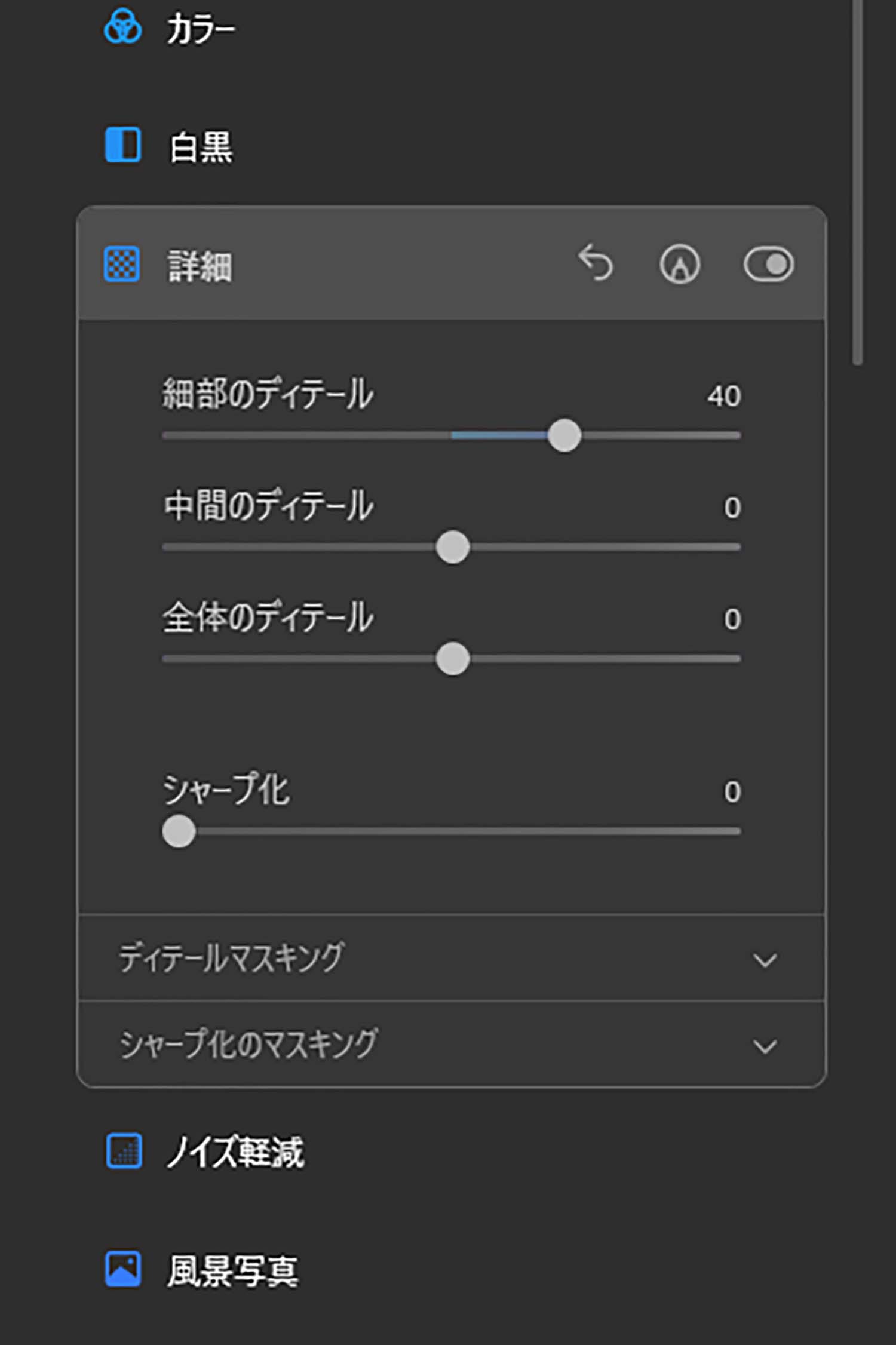
Task: Expand the ディテールマスキング section
Action: pos(452,957)
